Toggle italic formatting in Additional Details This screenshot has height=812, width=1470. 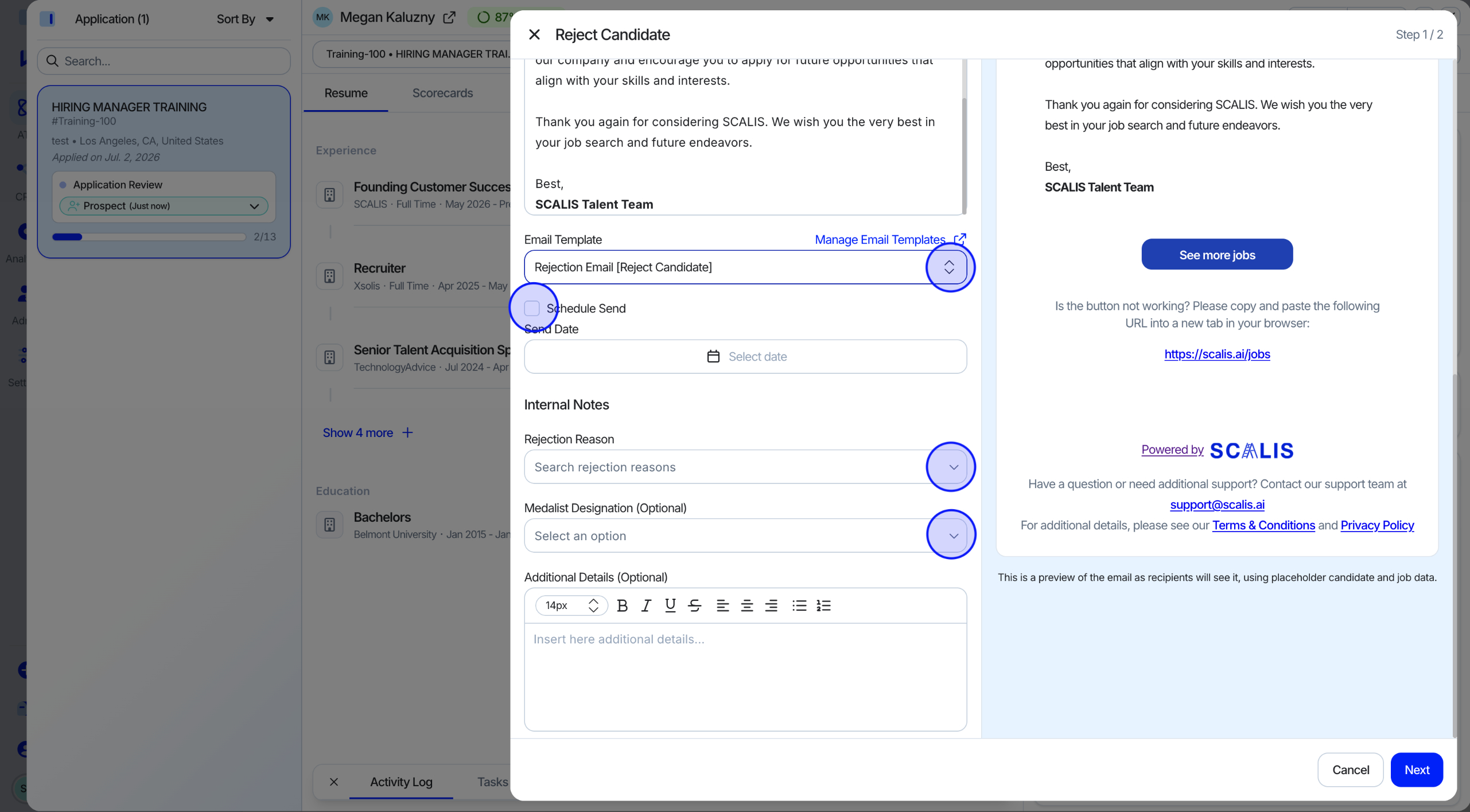(x=646, y=605)
